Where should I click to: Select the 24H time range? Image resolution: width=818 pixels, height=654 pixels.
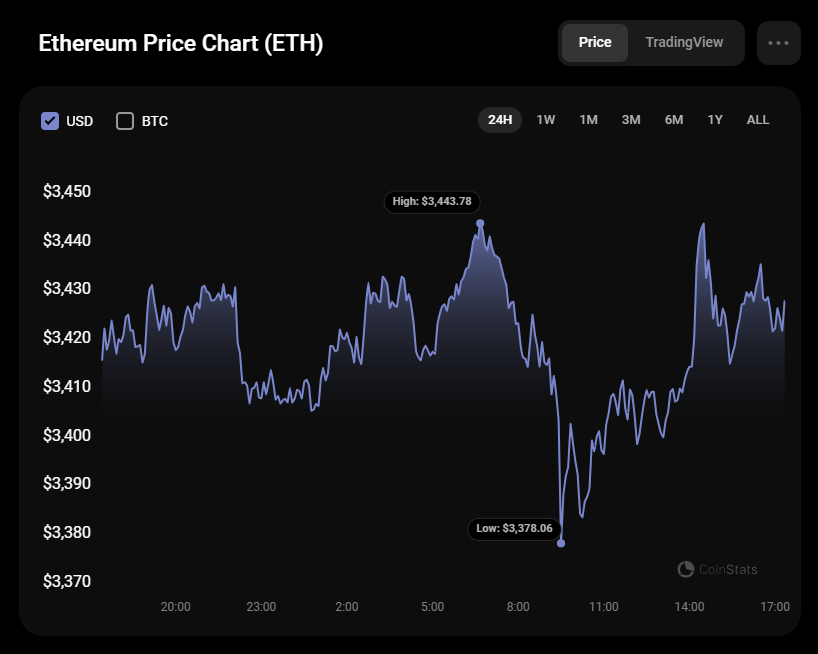coord(500,120)
